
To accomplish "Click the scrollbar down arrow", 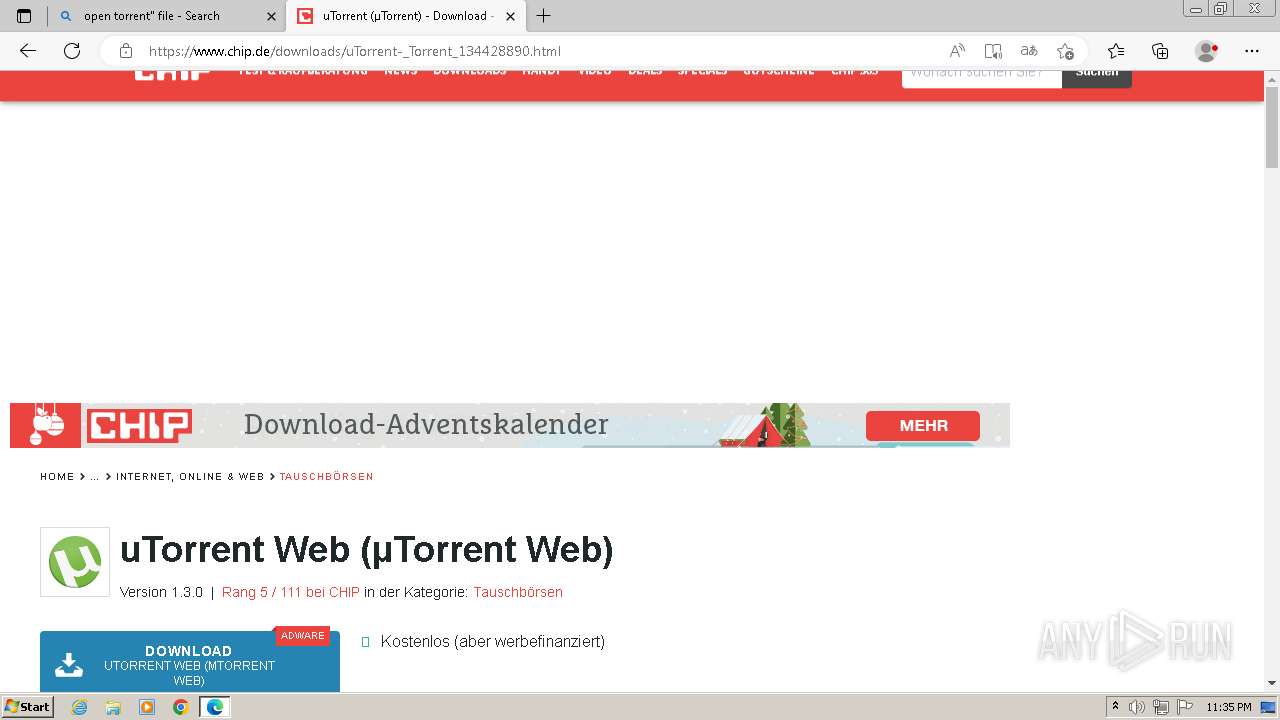I will pyautogui.click(x=1272, y=683).
